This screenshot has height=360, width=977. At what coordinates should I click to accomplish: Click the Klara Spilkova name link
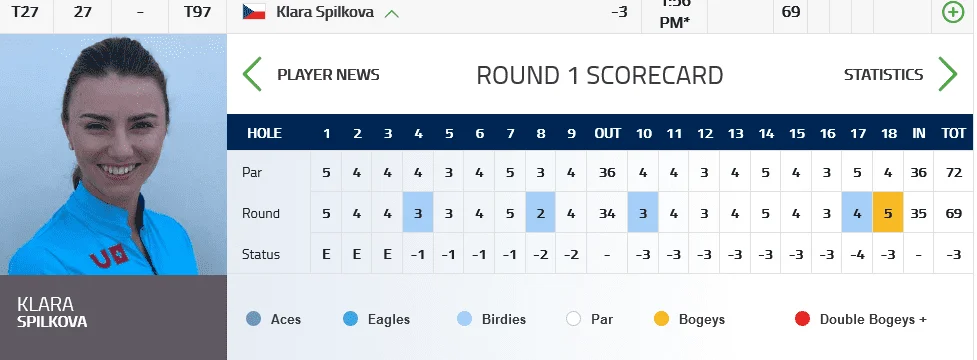pyautogui.click(x=325, y=12)
